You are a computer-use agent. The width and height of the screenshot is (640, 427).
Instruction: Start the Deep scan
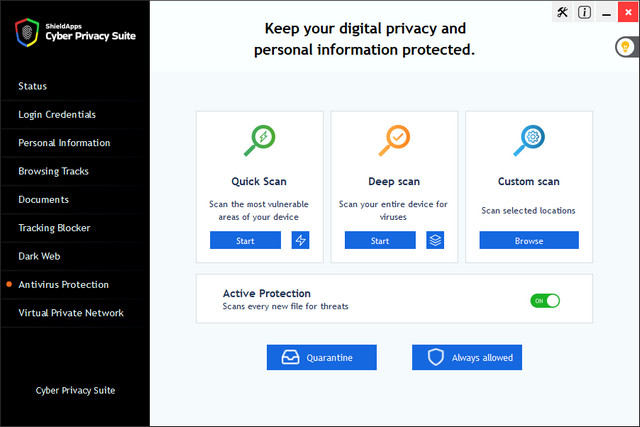pos(380,240)
